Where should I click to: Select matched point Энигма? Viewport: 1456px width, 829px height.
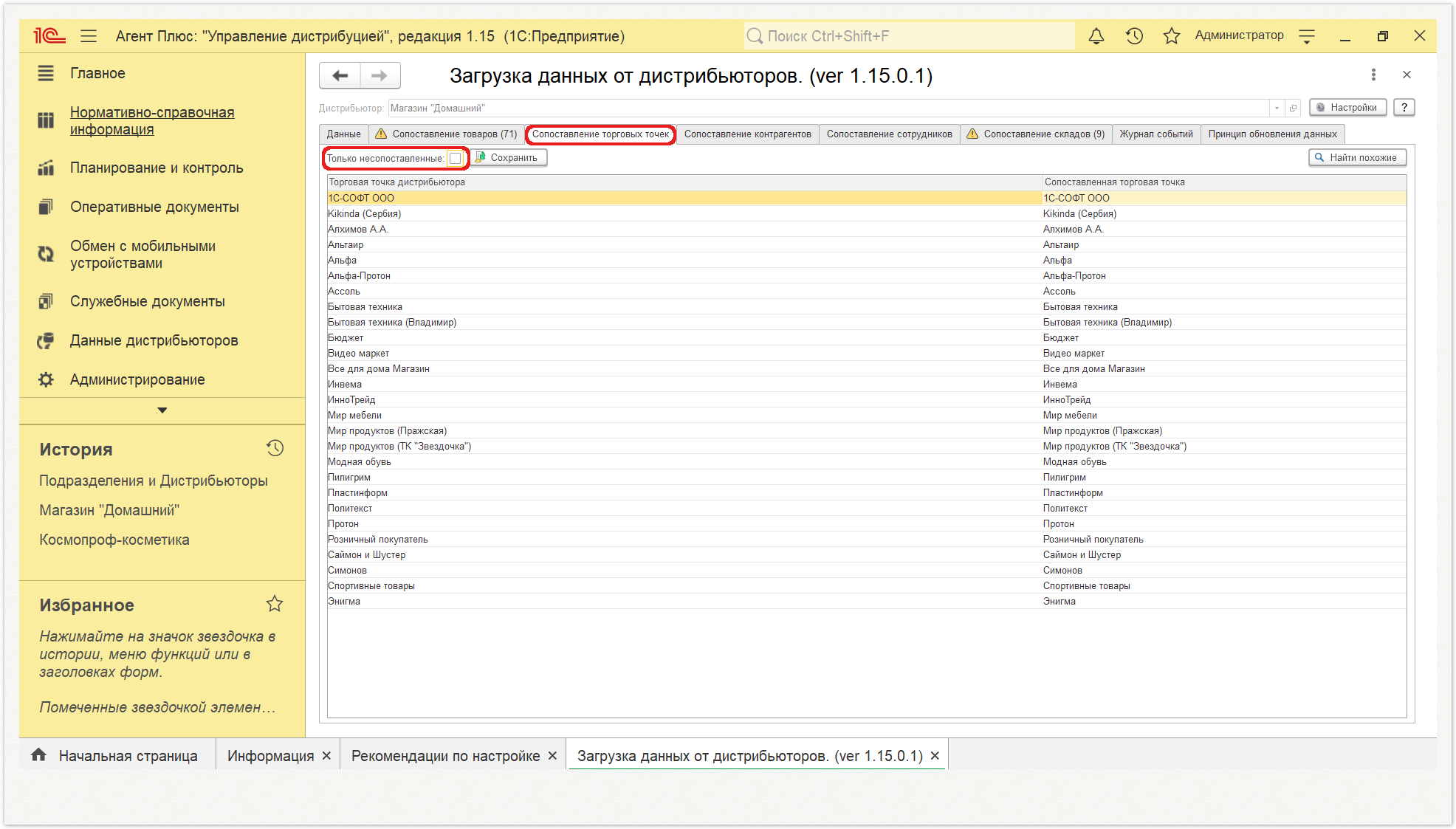click(x=1223, y=601)
